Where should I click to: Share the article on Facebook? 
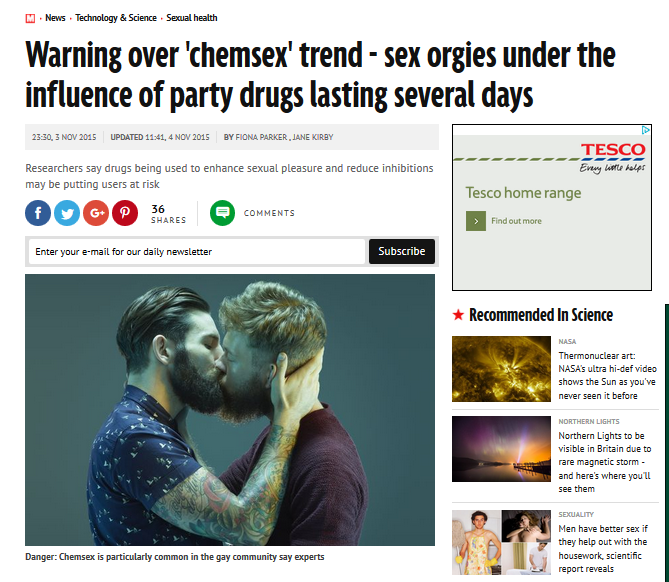coord(38,213)
